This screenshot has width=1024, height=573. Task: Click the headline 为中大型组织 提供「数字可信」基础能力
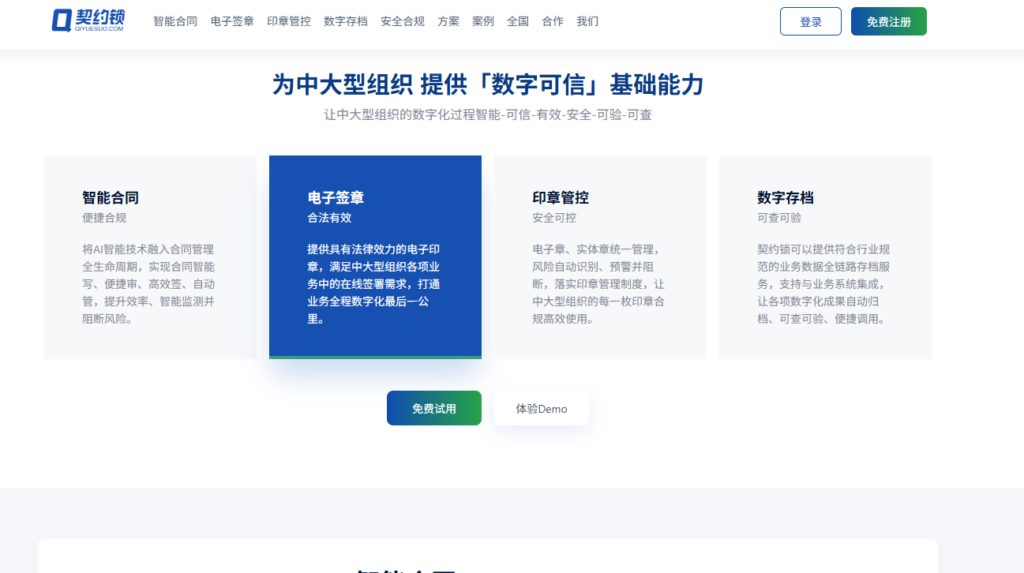pos(488,85)
